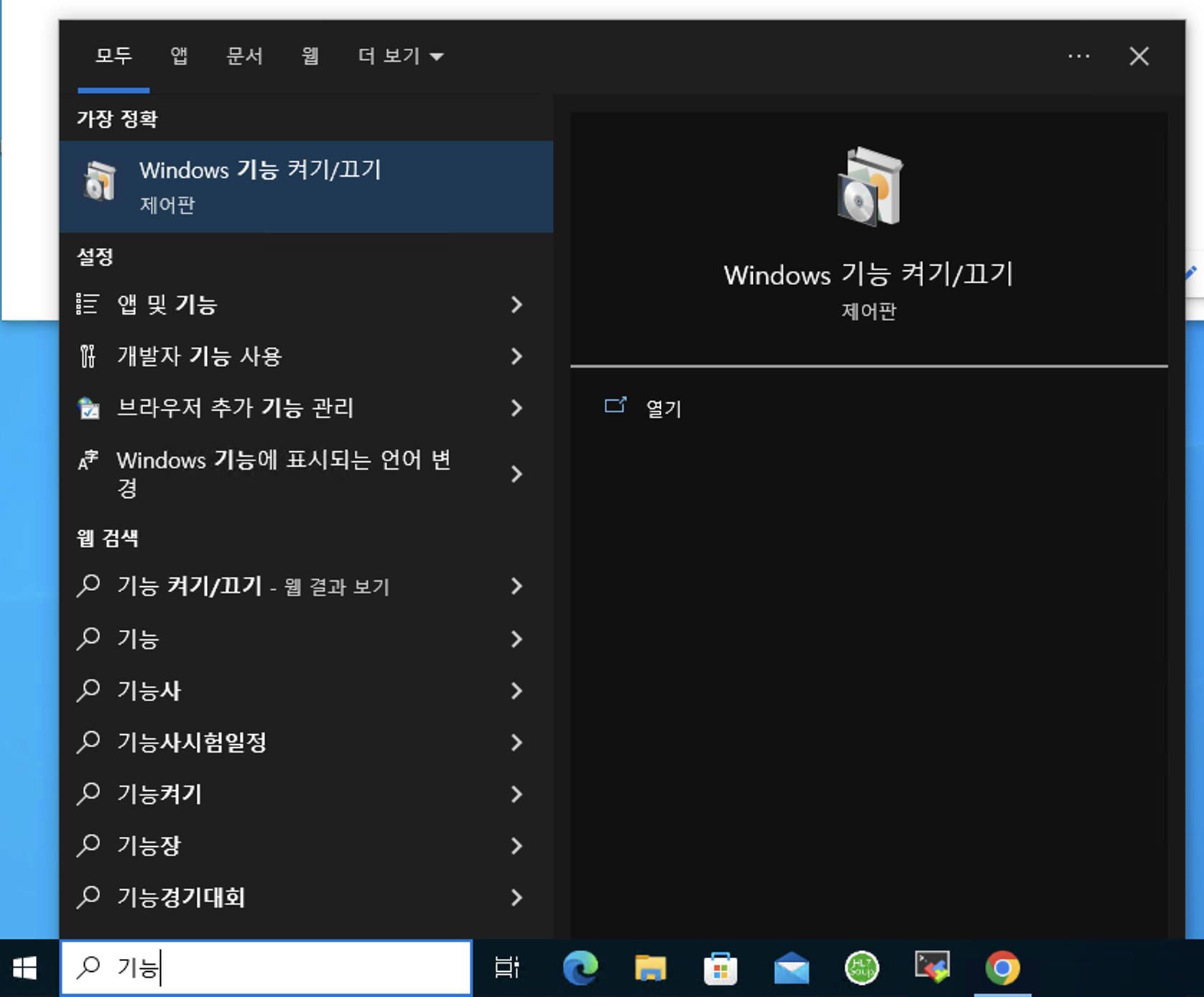Click the 개발자 기능 사용 tools icon
The height and width of the screenshot is (997, 1204).
tap(88, 356)
